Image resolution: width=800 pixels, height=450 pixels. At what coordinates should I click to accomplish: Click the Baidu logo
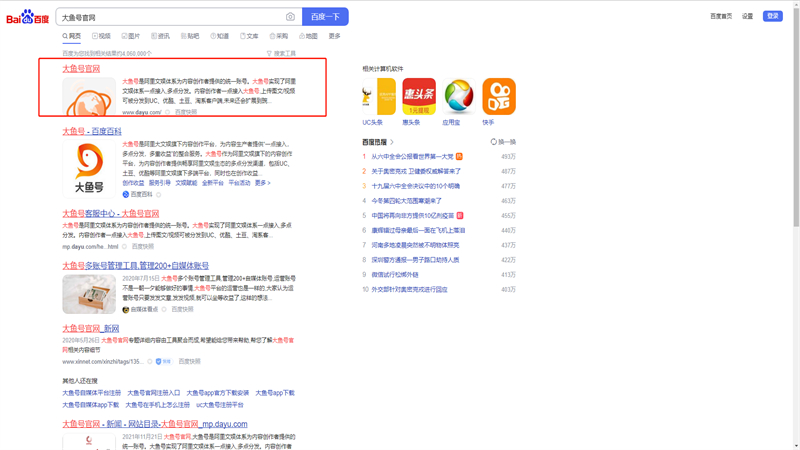(x=27, y=17)
